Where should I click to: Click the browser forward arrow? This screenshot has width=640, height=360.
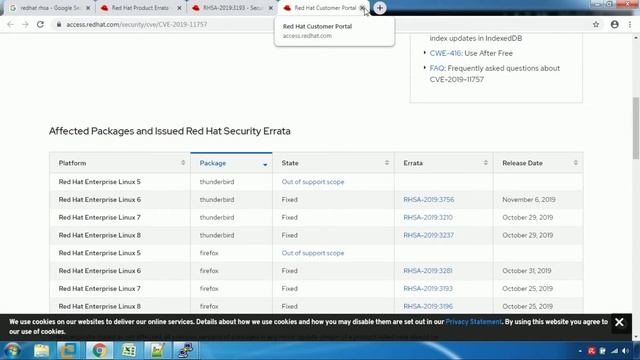[25, 24]
